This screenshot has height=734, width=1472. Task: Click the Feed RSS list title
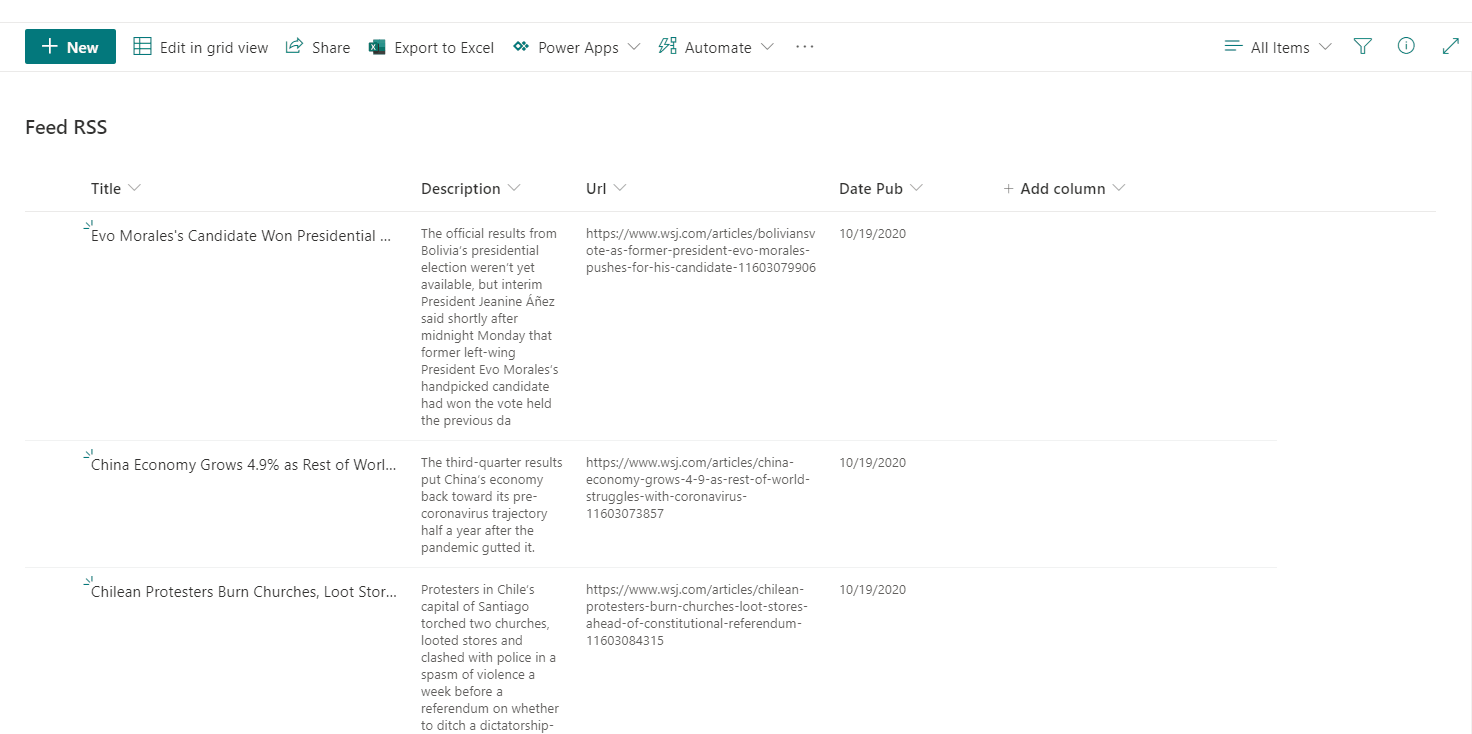click(66, 127)
